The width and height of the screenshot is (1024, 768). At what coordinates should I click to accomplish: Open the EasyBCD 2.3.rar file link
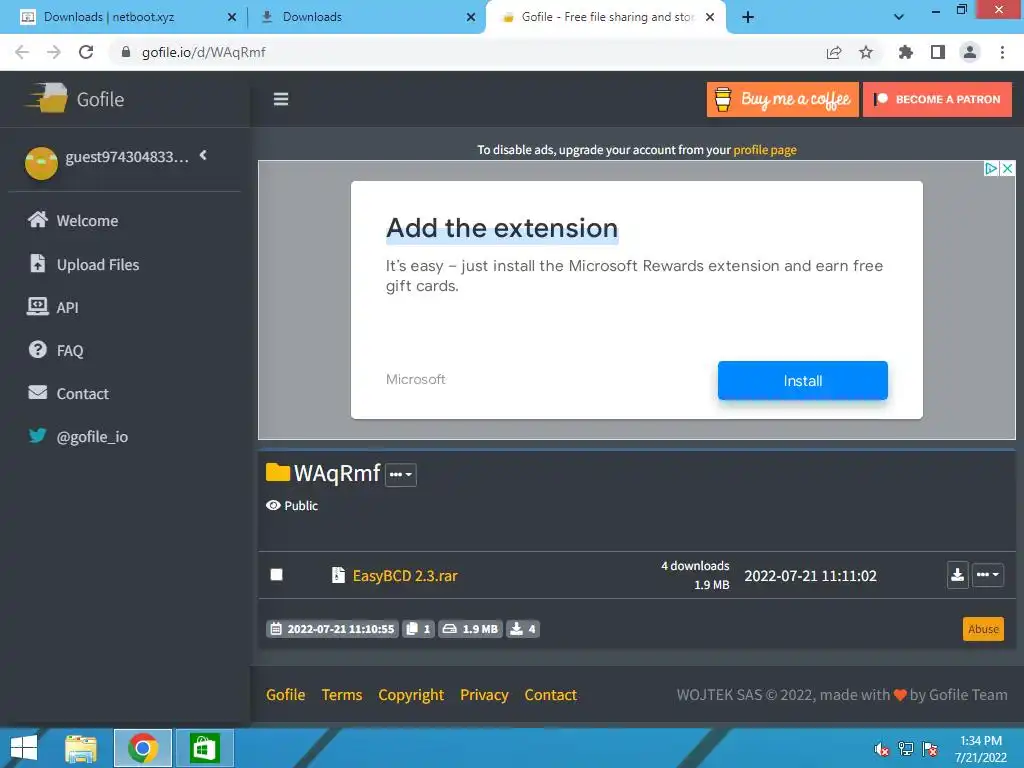[405, 575]
